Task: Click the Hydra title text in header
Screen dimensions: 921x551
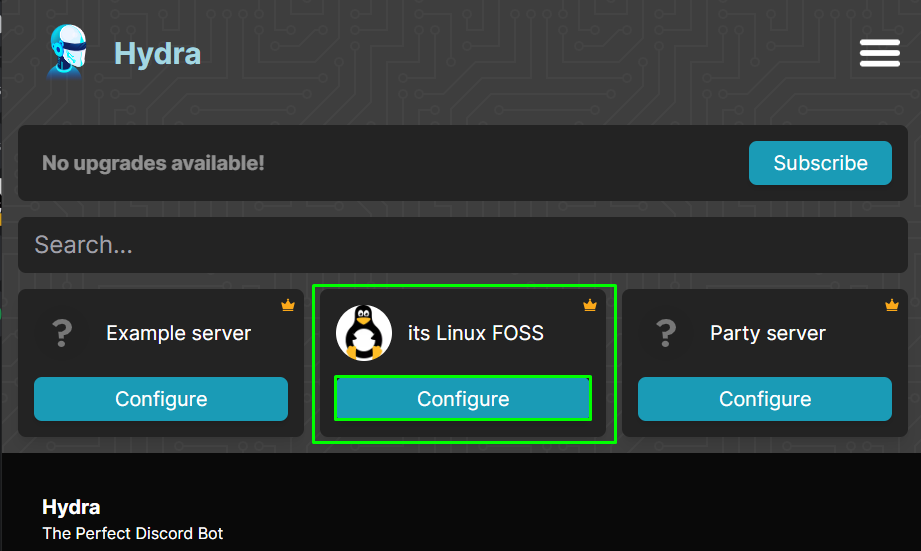Action: coord(157,53)
